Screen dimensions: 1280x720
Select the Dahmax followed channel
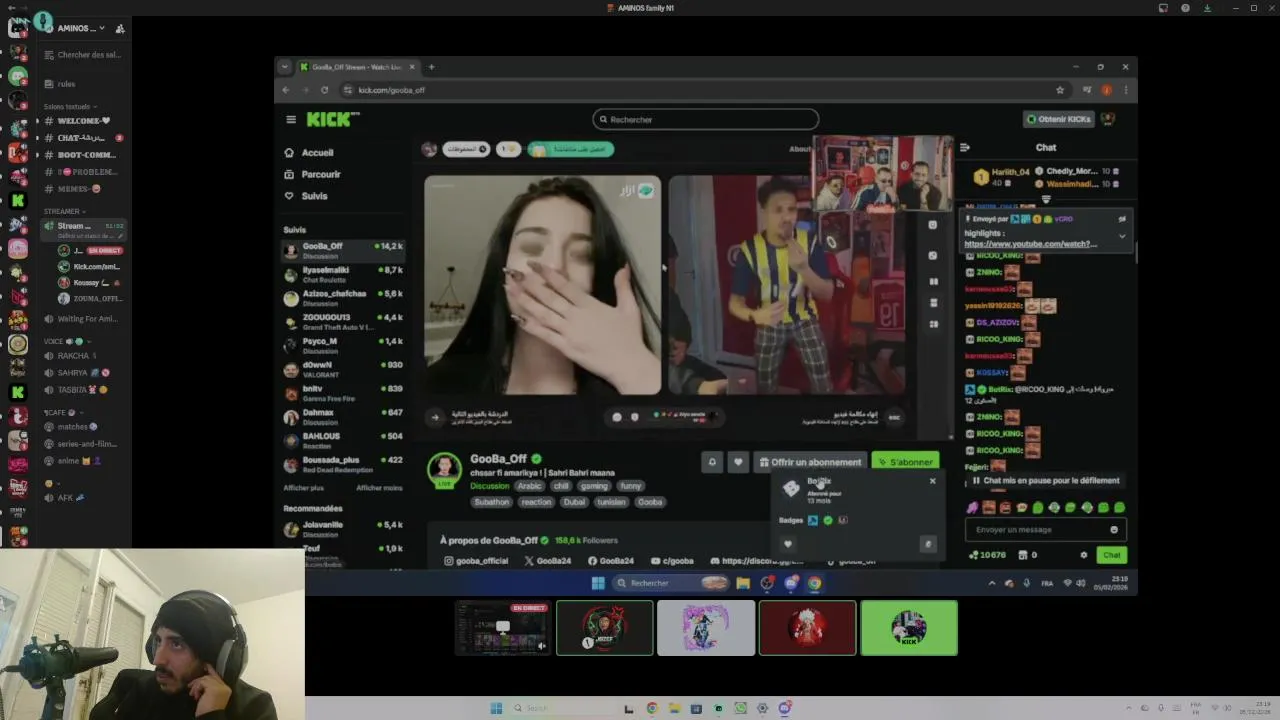click(x=343, y=417)
